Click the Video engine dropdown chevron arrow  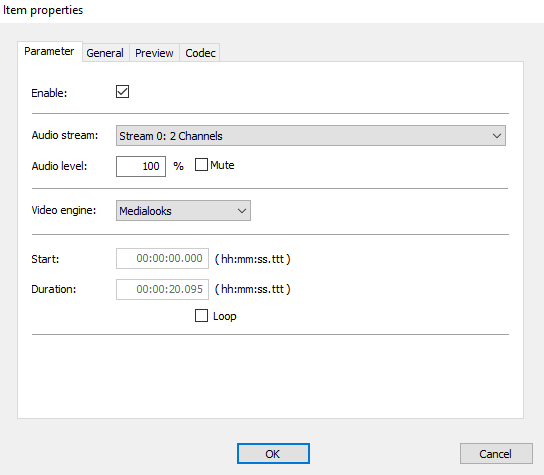point(242,211)
